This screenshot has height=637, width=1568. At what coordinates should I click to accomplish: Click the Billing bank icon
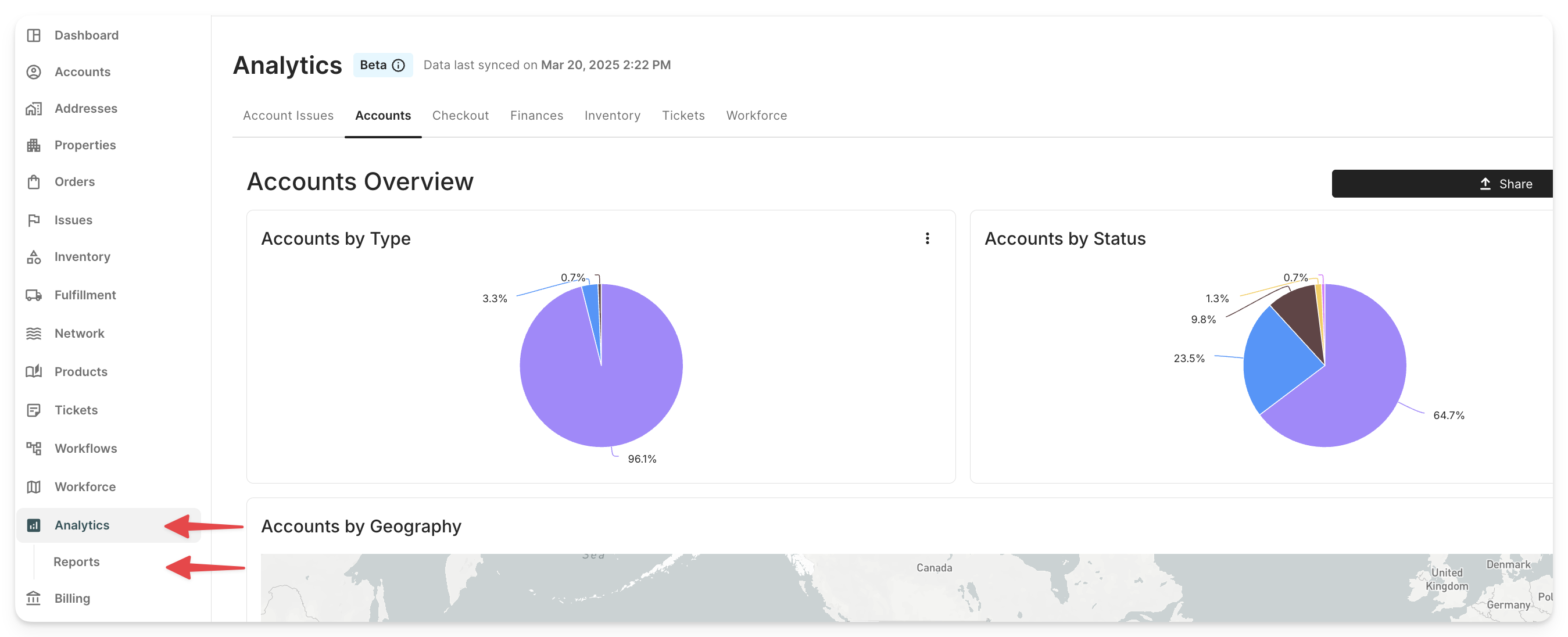[34, 599]
